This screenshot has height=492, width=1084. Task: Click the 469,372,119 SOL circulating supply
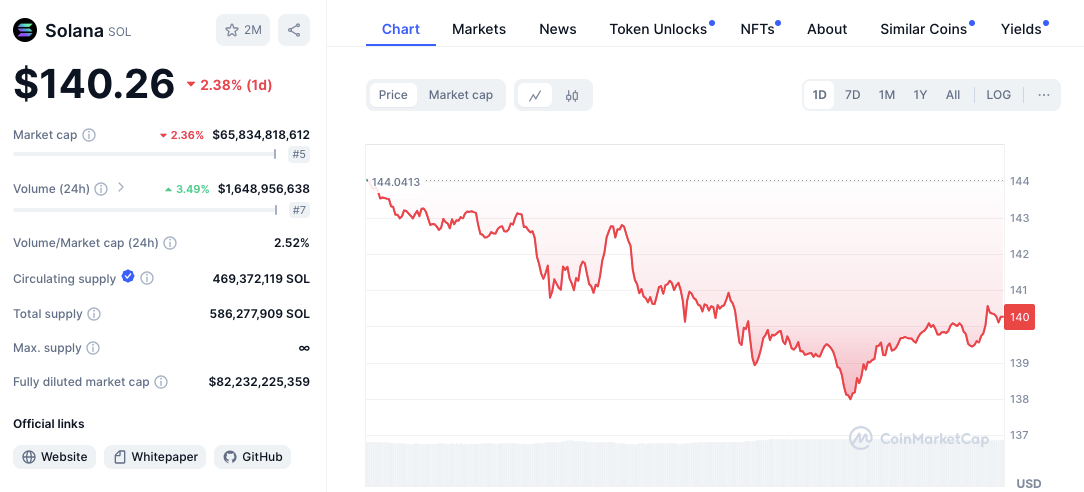tap(261, 278)
